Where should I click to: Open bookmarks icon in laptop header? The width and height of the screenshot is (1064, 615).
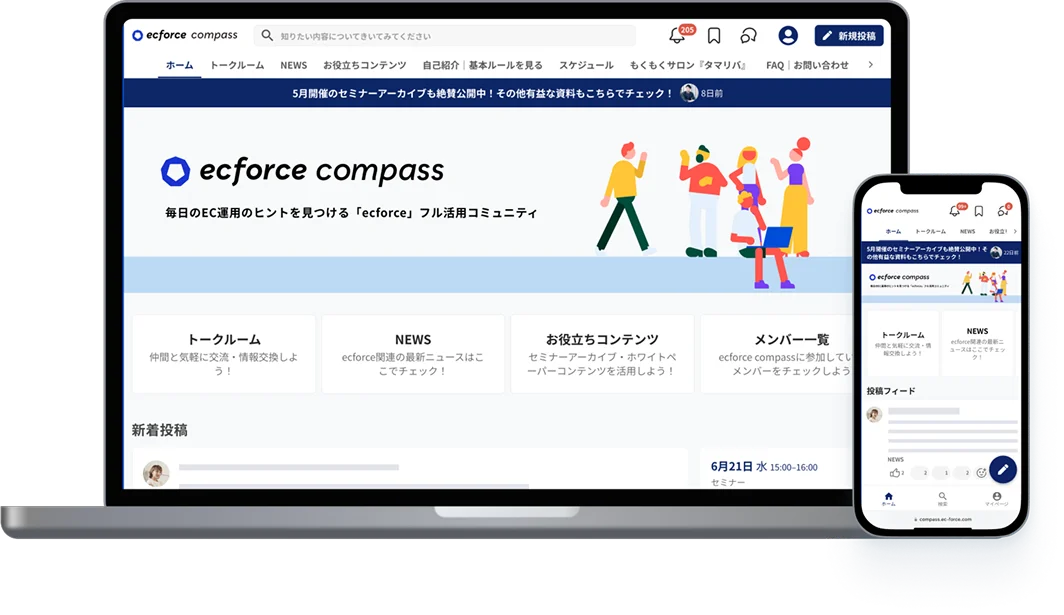(714, 35)
